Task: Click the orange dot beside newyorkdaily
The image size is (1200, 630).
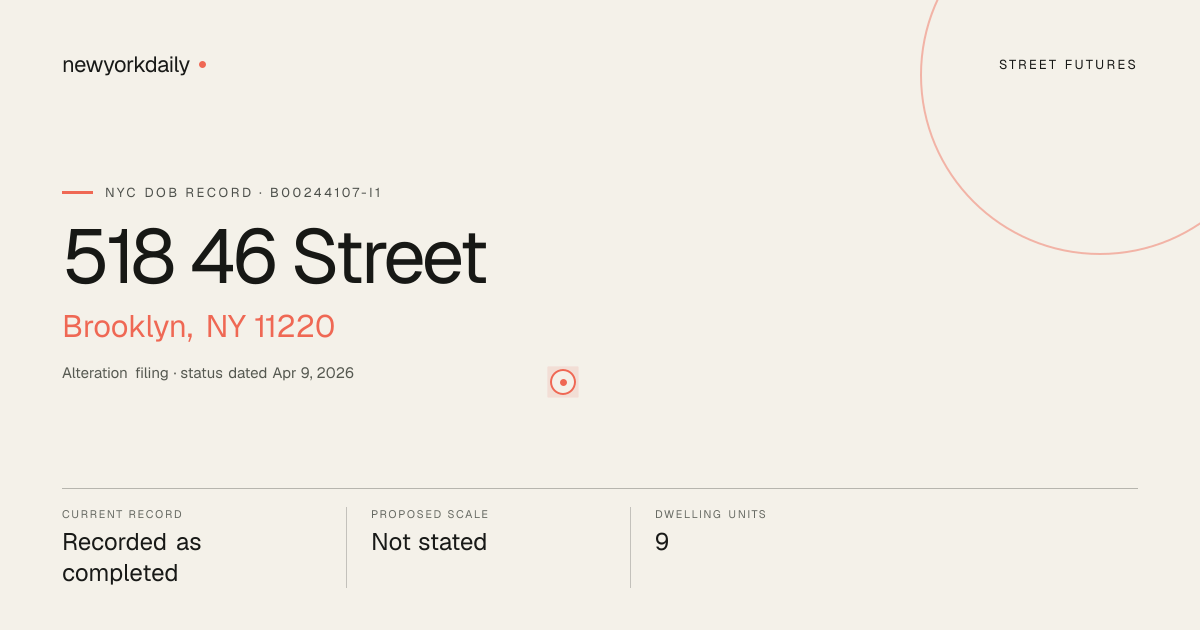Action: click(202, 64)
